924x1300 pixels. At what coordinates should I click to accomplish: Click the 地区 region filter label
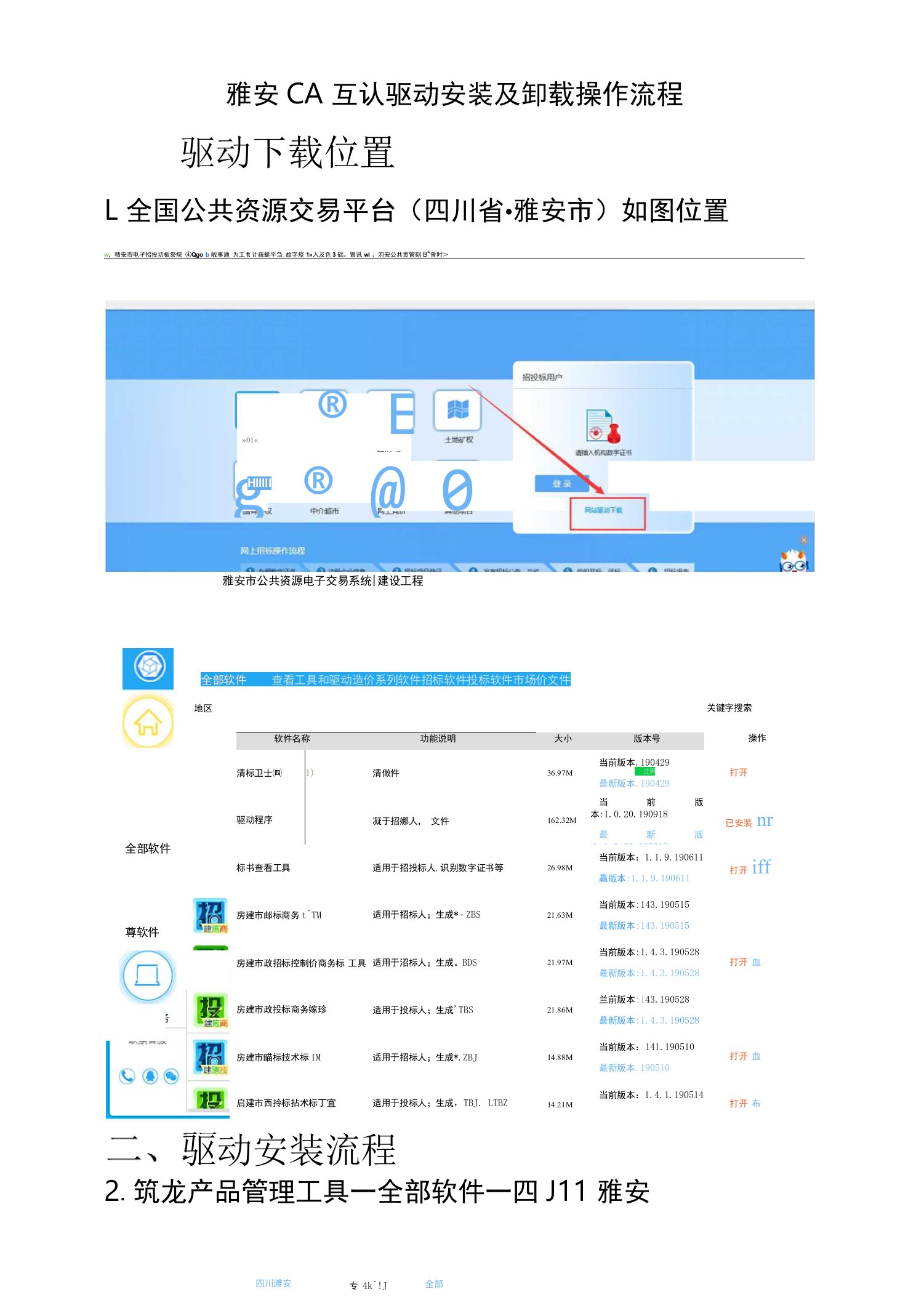(203, 708)
